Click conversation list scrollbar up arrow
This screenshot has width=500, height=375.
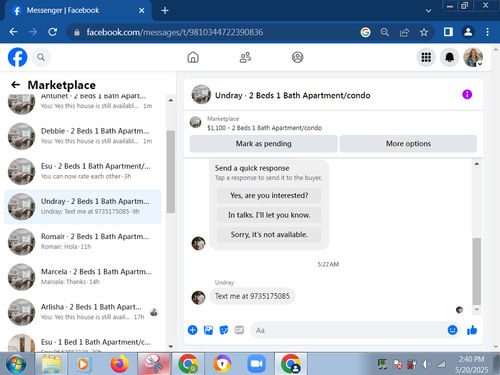(171, 100)
